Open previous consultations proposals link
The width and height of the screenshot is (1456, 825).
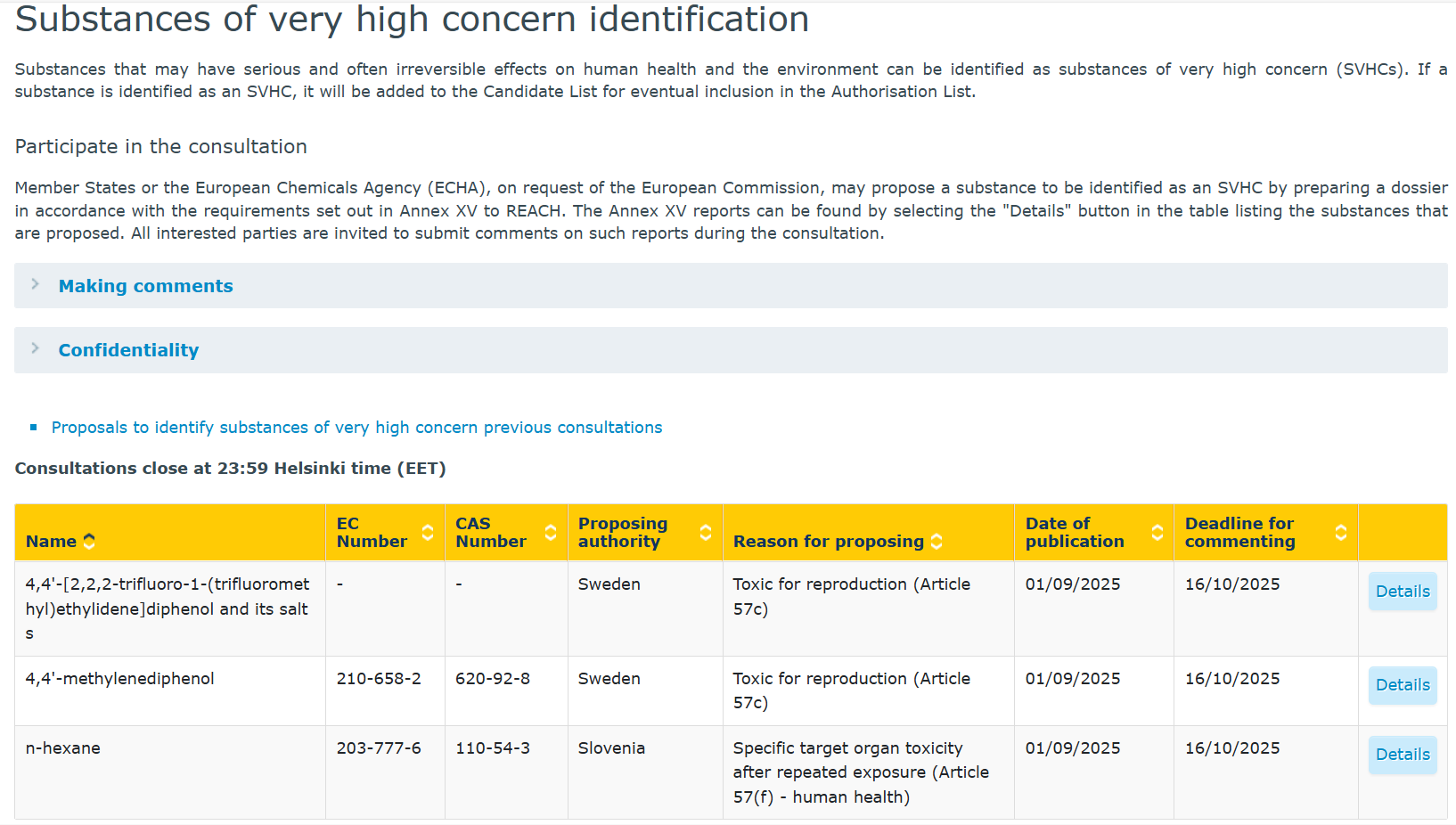[356, 428]
